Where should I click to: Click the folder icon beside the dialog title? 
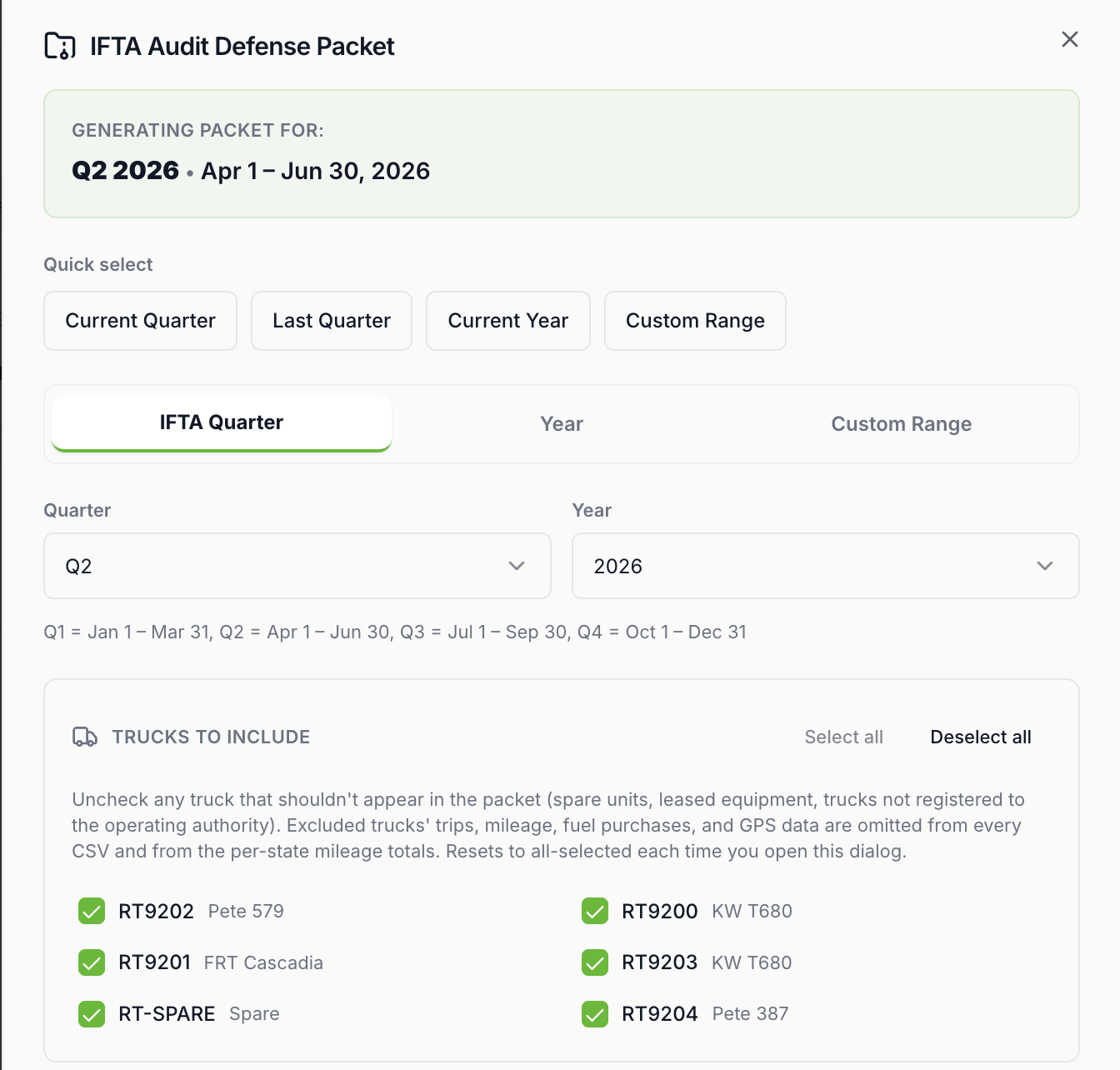60,46
